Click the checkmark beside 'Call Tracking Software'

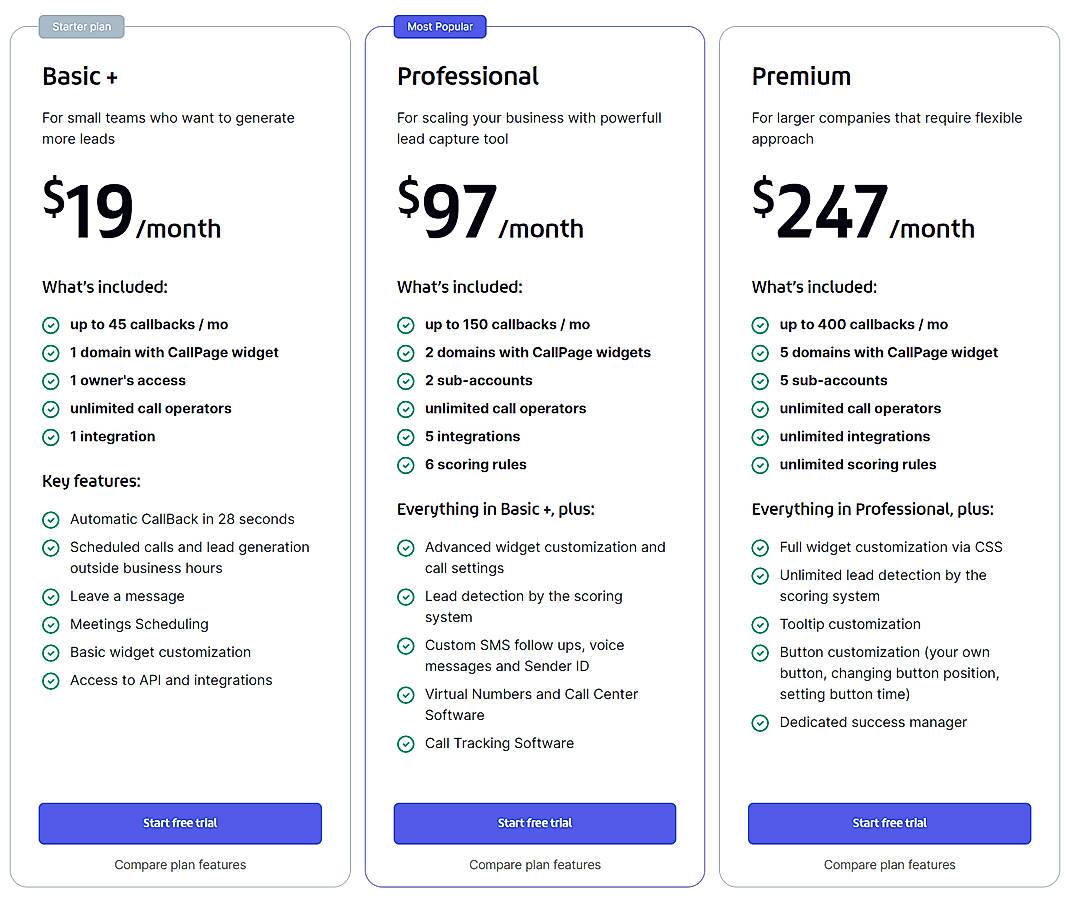click(x=406, y=744)
